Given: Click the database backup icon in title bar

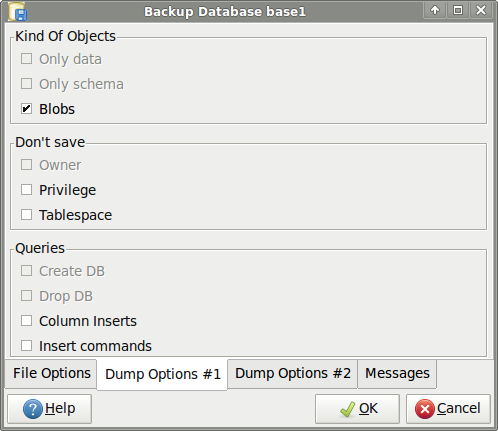Looking at the screenshot, I should (17, 12).
